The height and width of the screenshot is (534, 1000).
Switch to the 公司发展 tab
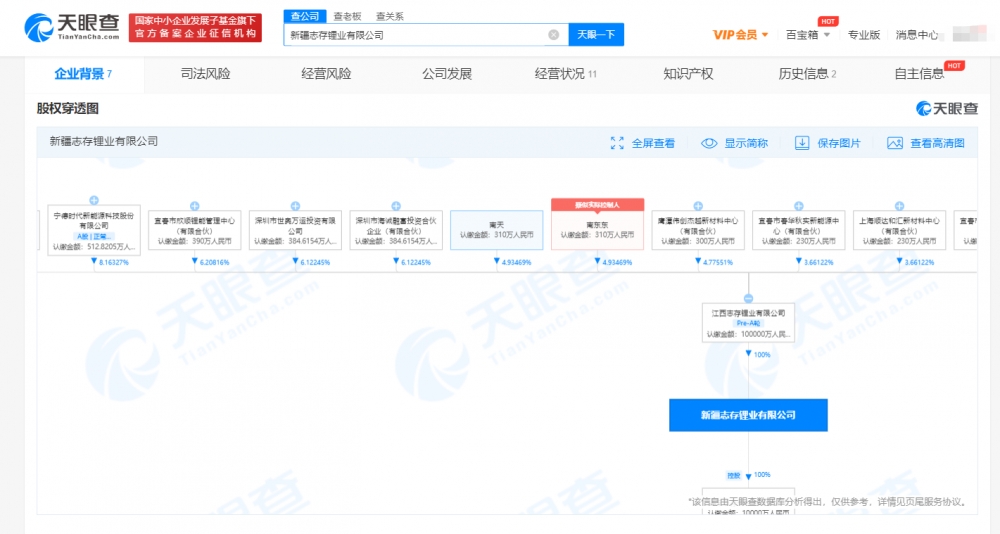[x=446, y=74]
